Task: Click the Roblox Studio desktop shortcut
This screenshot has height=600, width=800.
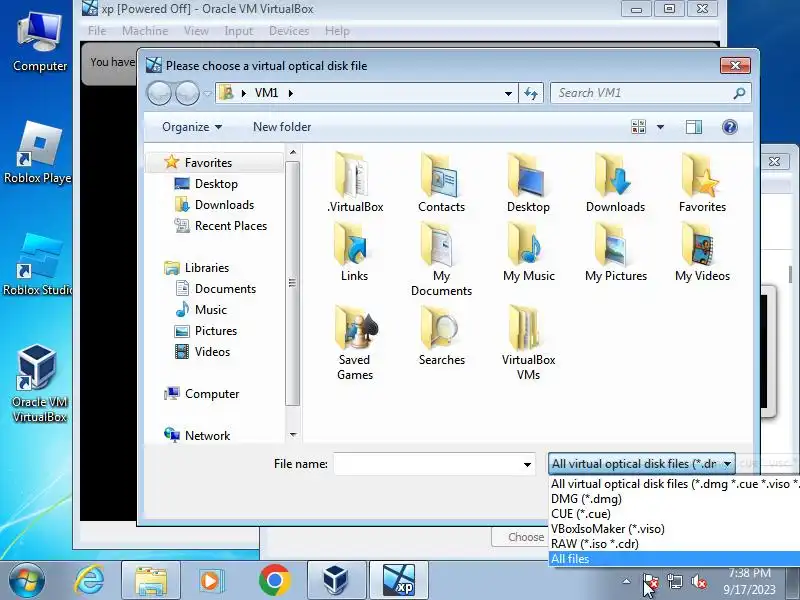Action: pyautogui.click(x=38, y=264)
